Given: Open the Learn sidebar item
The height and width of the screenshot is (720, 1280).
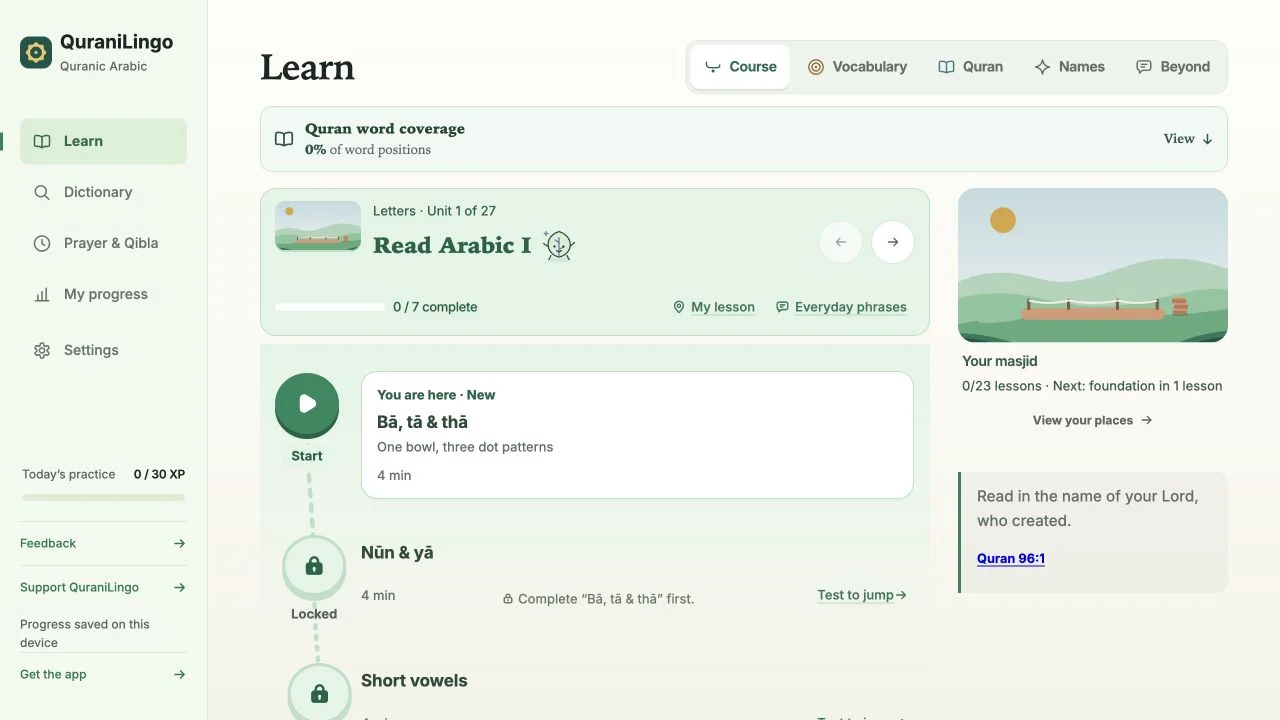Looking at the screenshot, I should point(103,141).
